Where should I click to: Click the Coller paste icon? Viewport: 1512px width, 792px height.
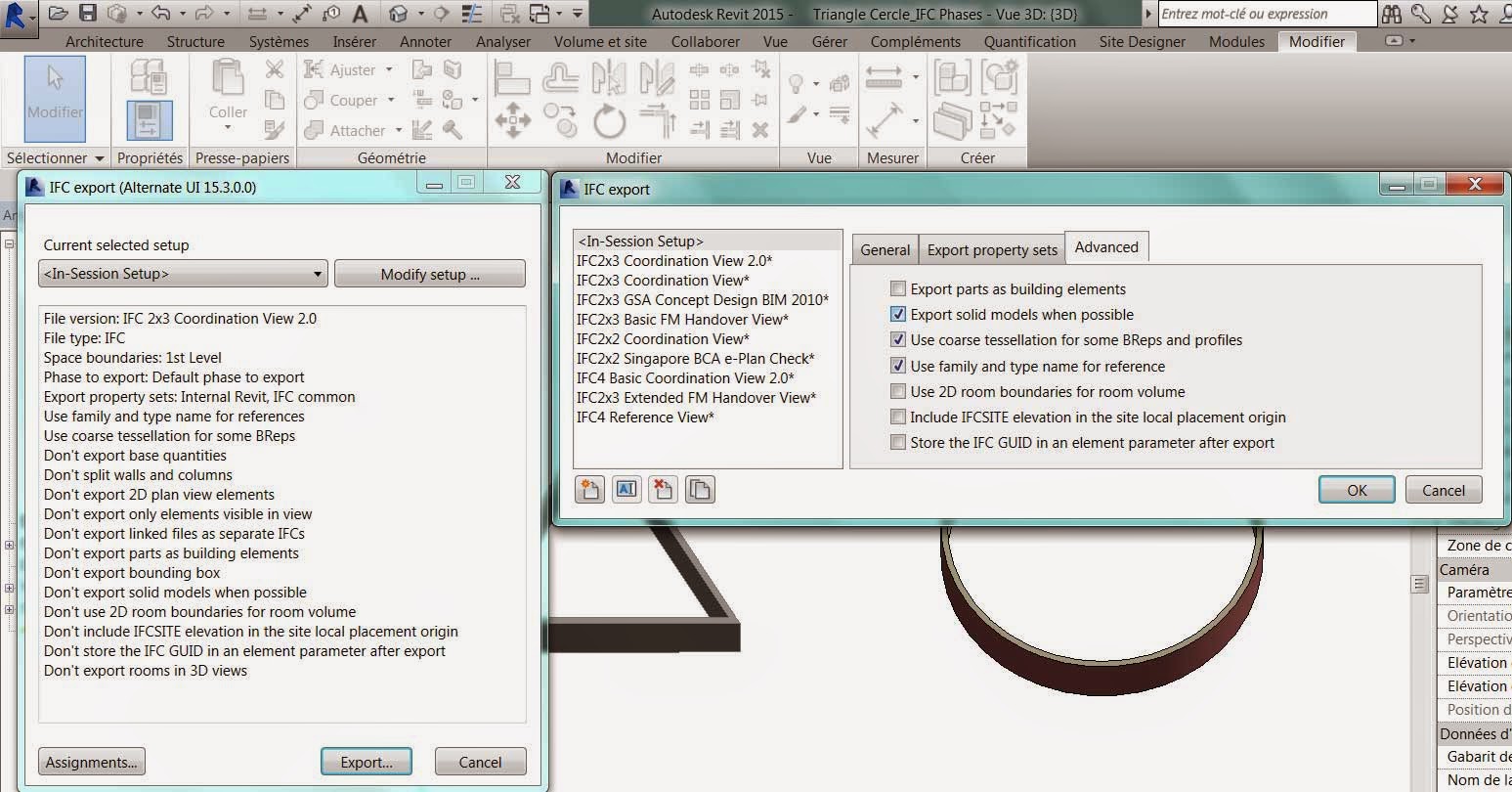click(x=228, y=78)
